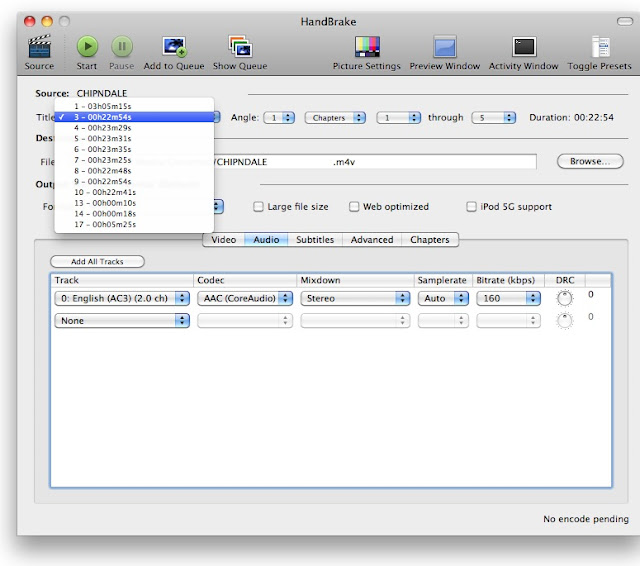Open the second track dropdown showing None

pyautogui.click(x=122, y=320)
